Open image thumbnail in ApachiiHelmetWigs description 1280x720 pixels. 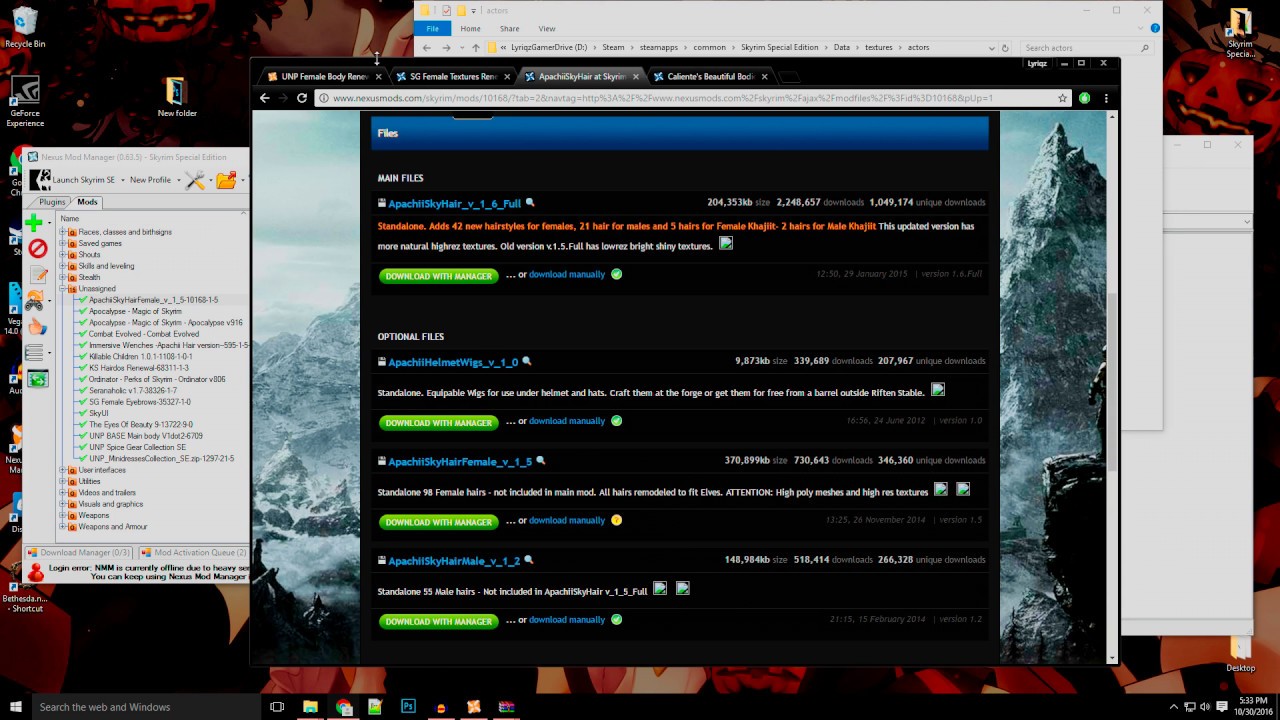(938, 390)
